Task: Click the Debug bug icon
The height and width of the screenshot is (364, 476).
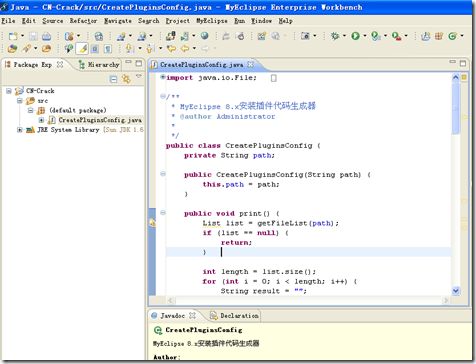Action: click(x=335, y=36)
